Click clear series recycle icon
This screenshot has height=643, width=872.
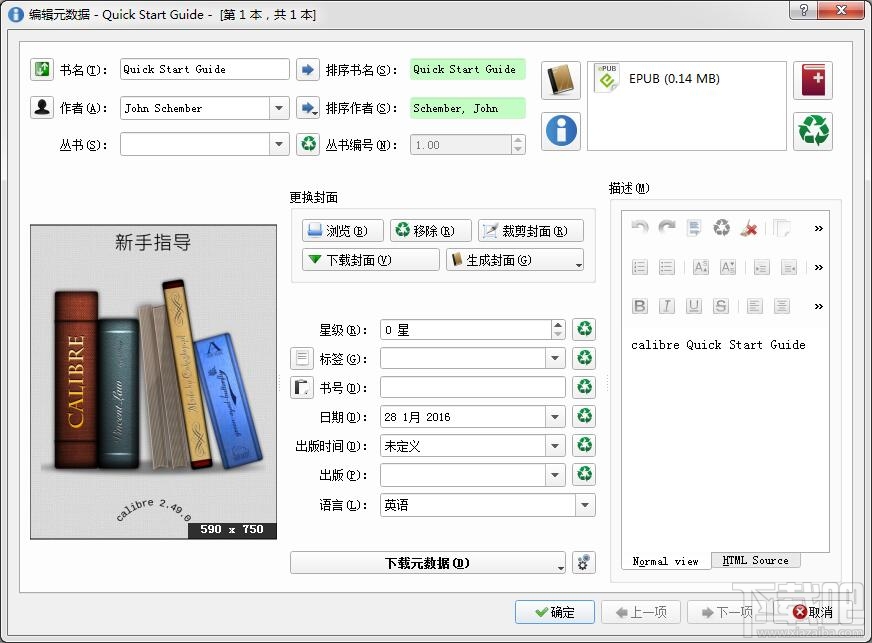pyautogui.click(x=308, y=144)
